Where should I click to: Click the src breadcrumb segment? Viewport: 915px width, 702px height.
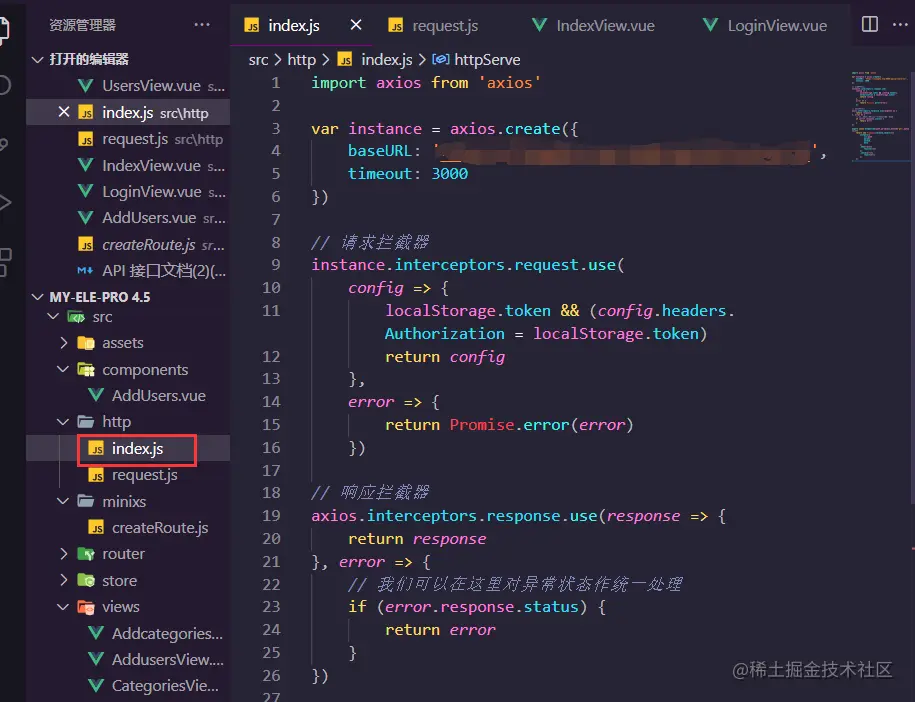tap(259, 60)
